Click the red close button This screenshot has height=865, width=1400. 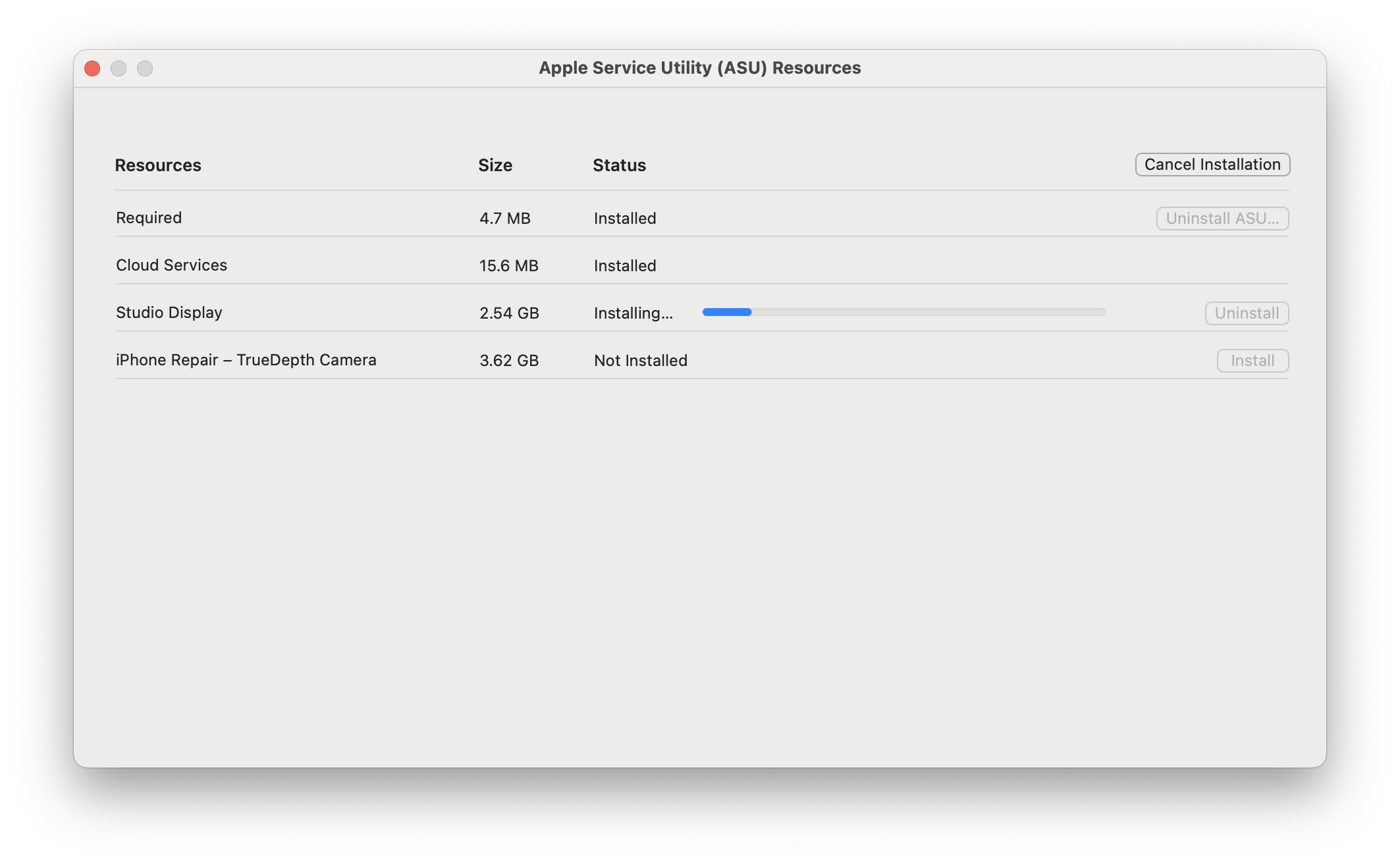[x=92, y=68]
